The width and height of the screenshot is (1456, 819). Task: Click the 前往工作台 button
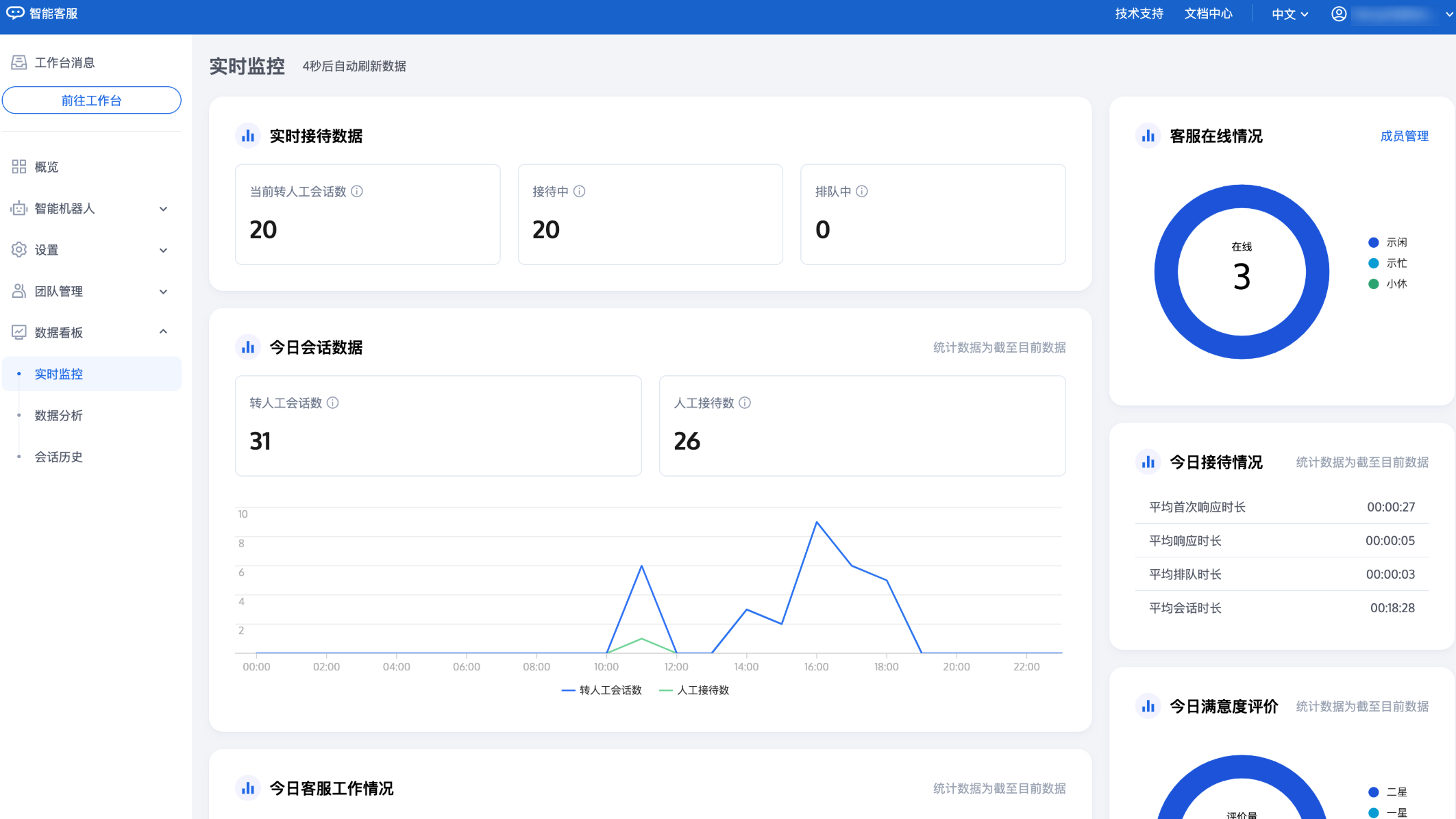click(x=91, y=101)
